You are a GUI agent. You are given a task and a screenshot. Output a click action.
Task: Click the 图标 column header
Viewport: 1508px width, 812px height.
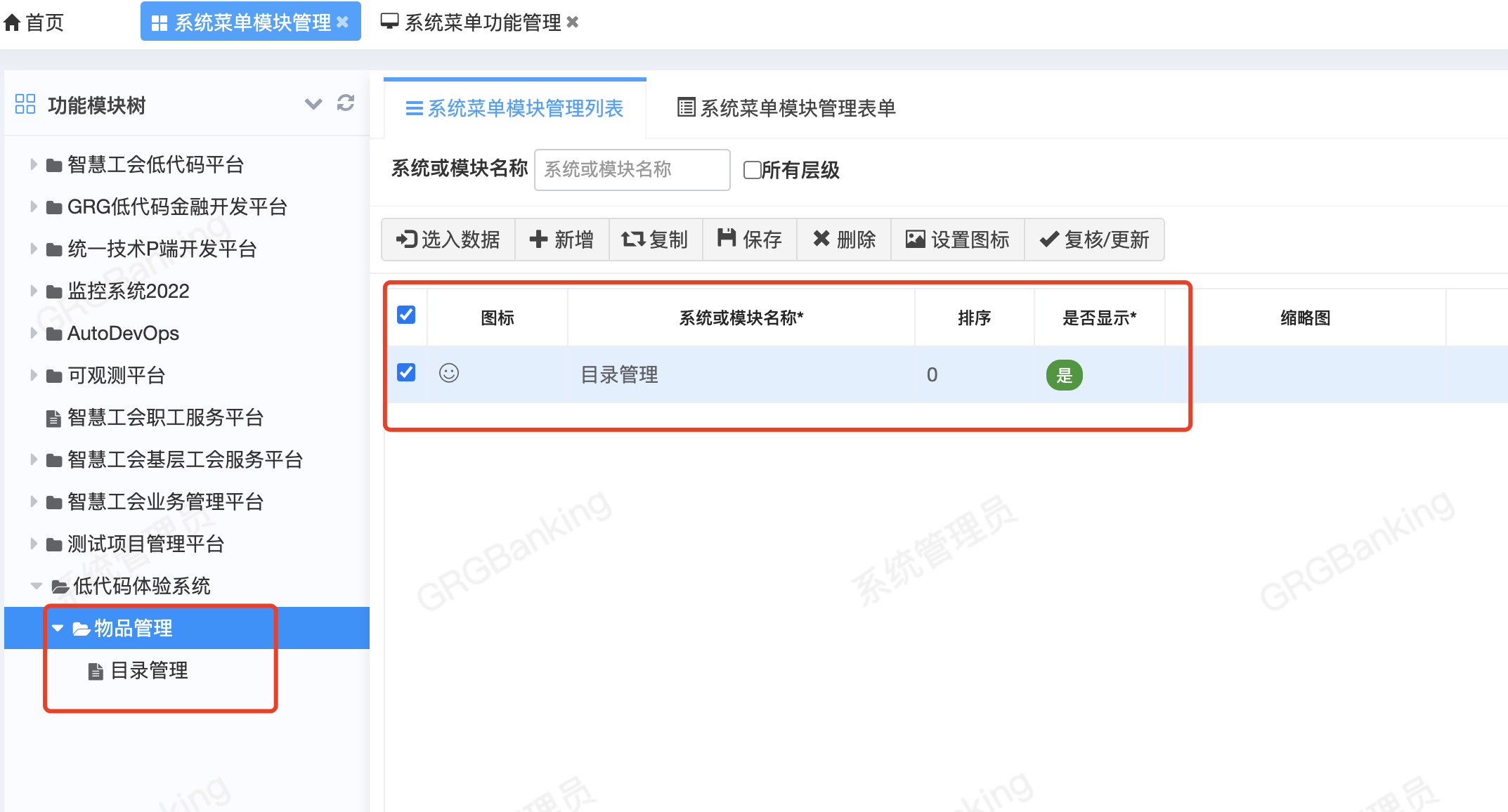[x=498, y=318]
